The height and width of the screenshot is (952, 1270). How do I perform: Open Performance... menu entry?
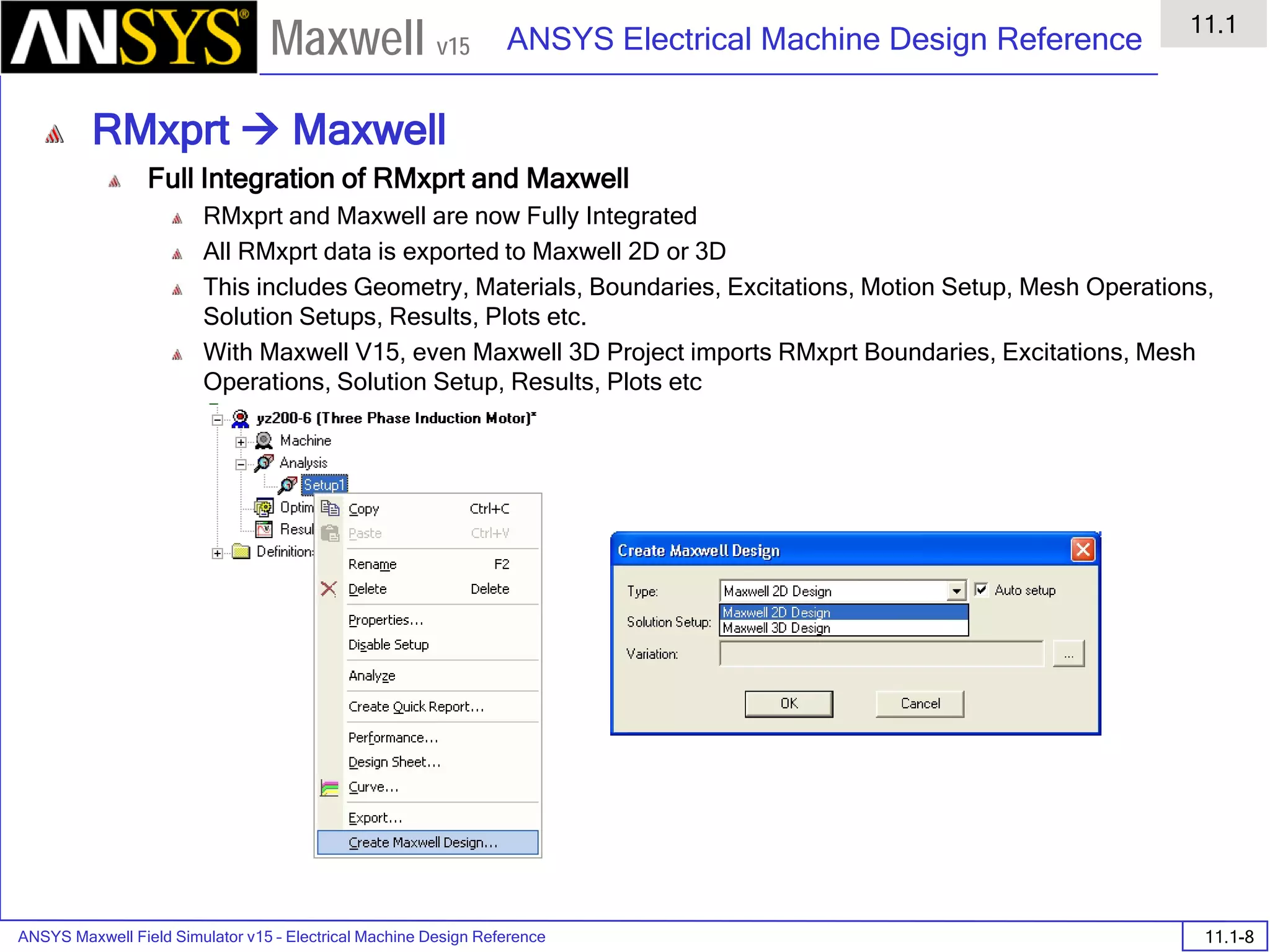coord(428,738)
